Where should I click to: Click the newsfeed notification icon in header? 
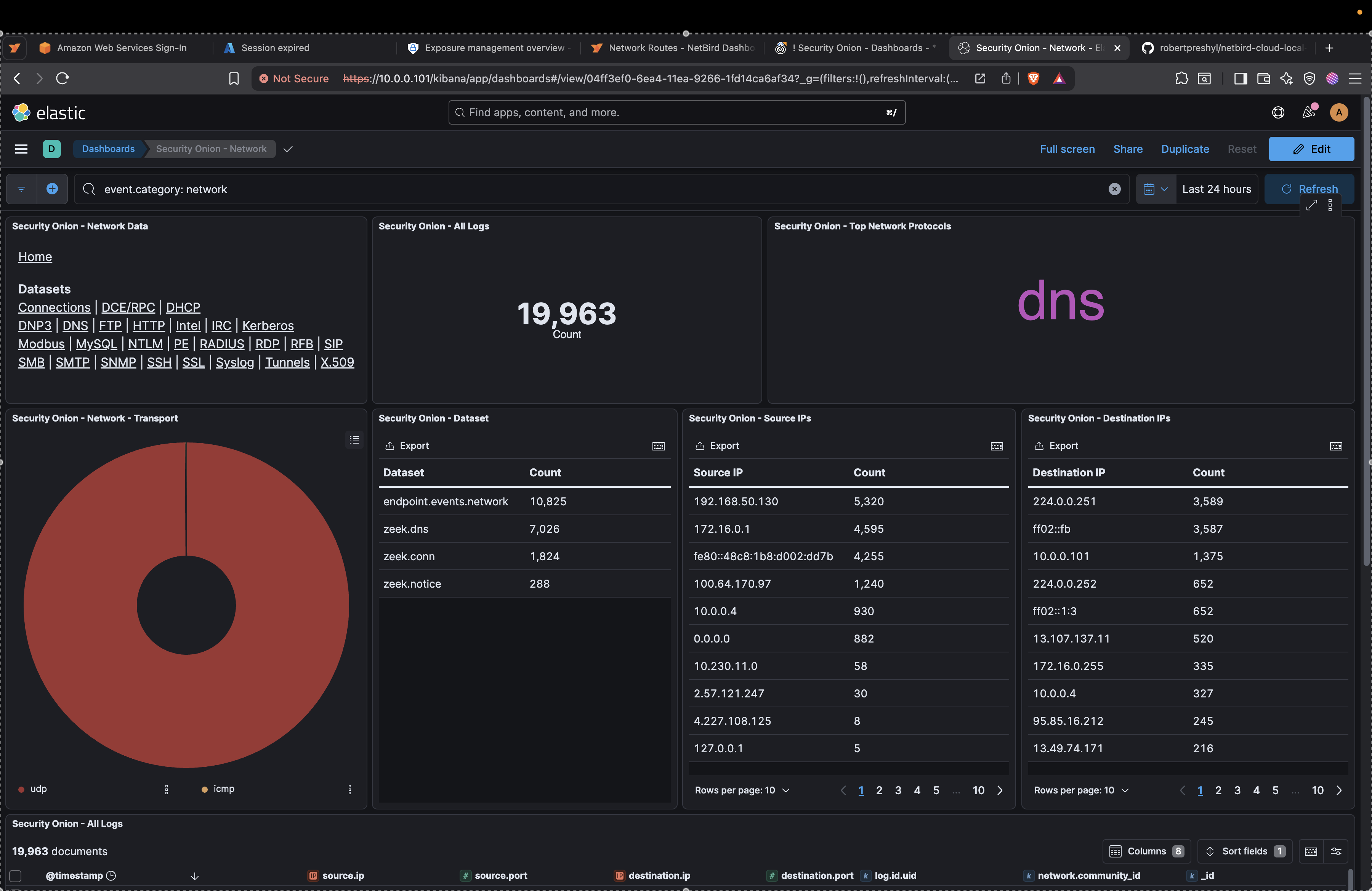(1309, 112)
